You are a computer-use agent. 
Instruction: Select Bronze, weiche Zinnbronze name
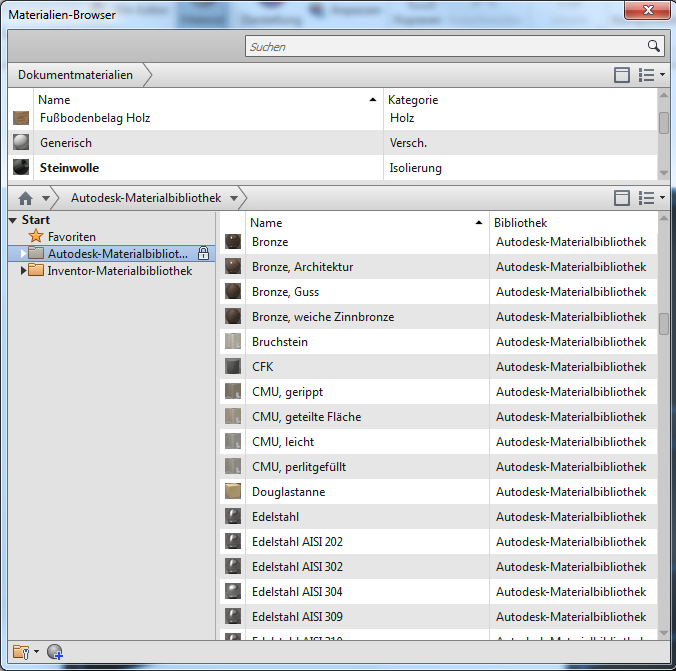(x=323, y=317)
